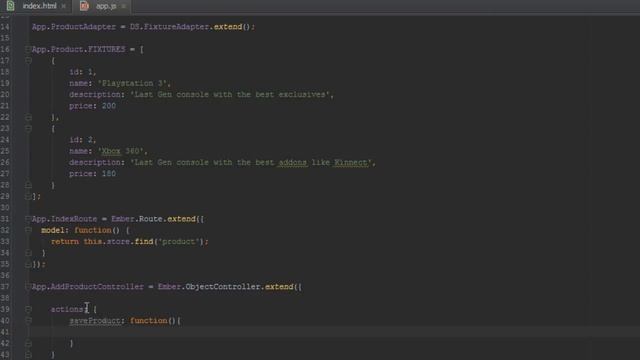This screenshot has width=640, height=360.
Task: Click fold end marker on line 29
Action: click(28, 196)
